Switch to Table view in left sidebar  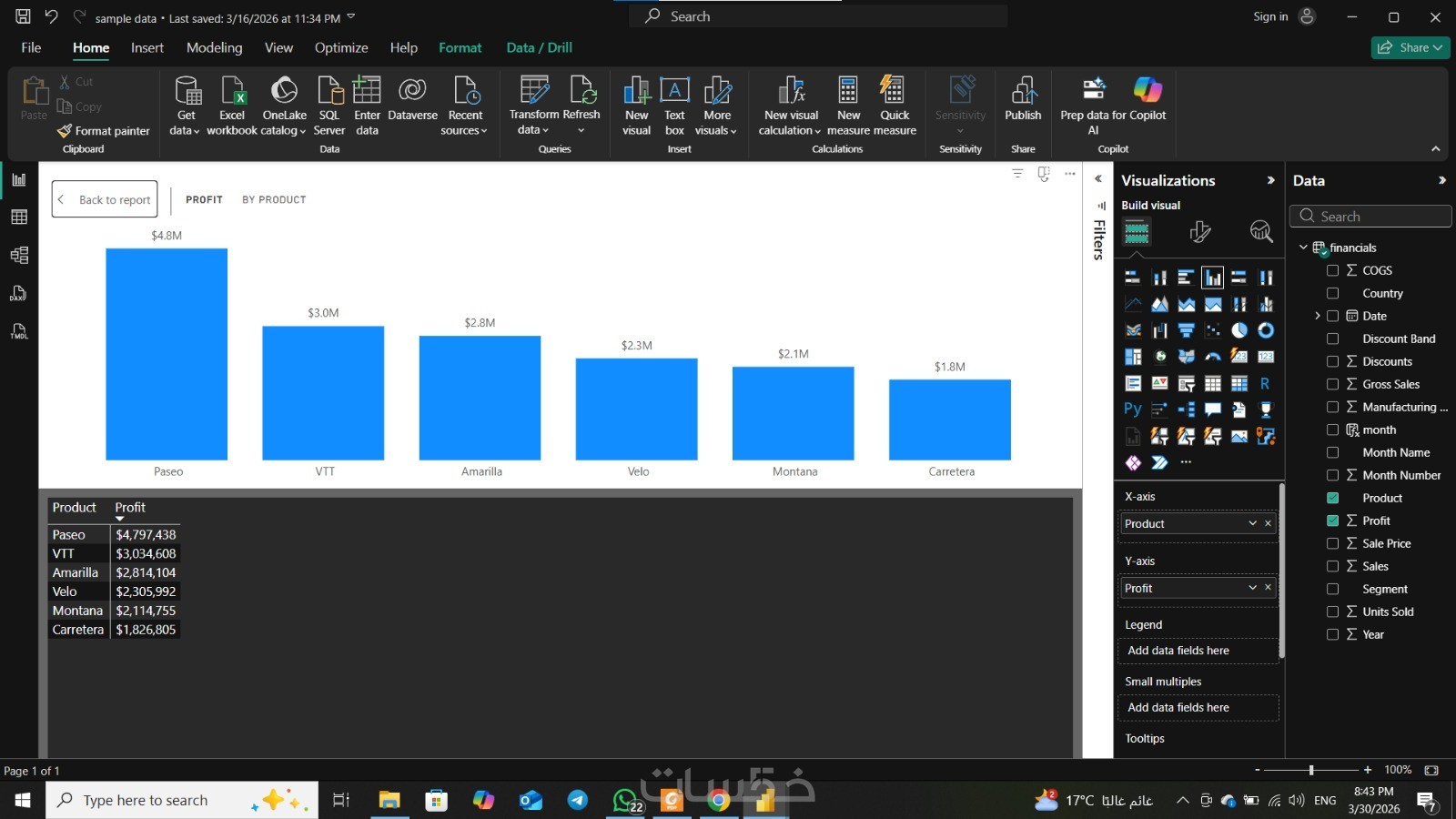coord(19,217)
